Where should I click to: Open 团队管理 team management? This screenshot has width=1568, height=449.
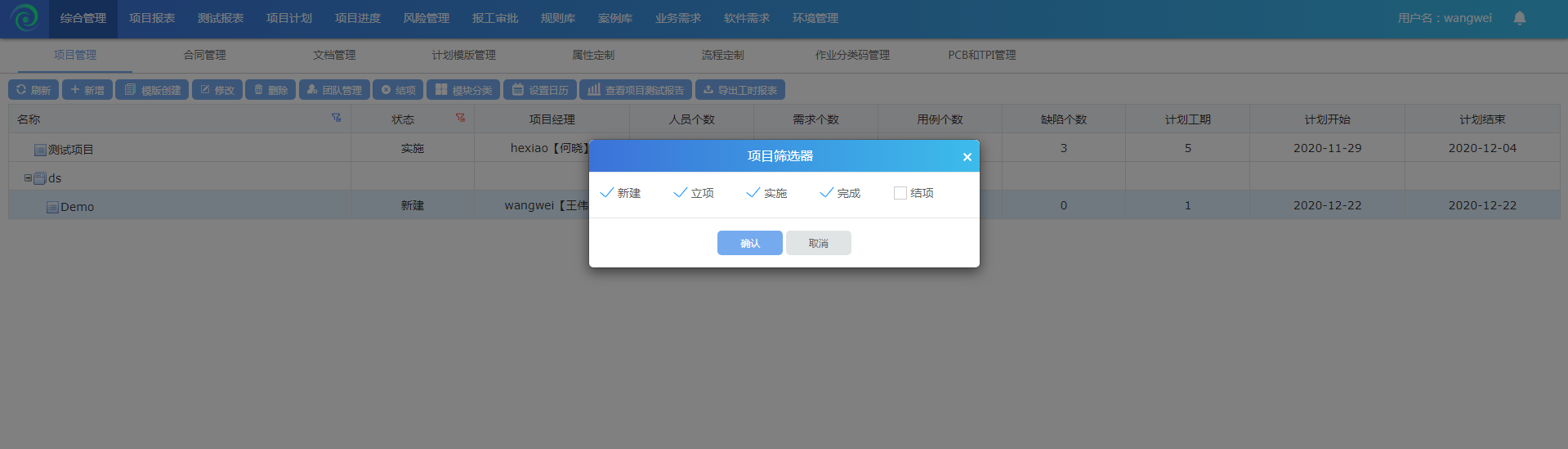334,90
